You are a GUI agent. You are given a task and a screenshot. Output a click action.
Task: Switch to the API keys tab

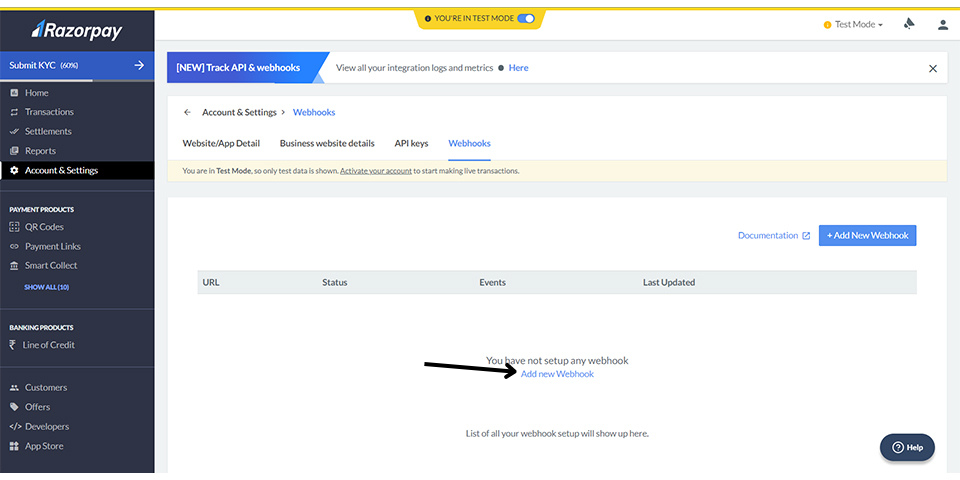pyautogui.click(x=411, y=143)
